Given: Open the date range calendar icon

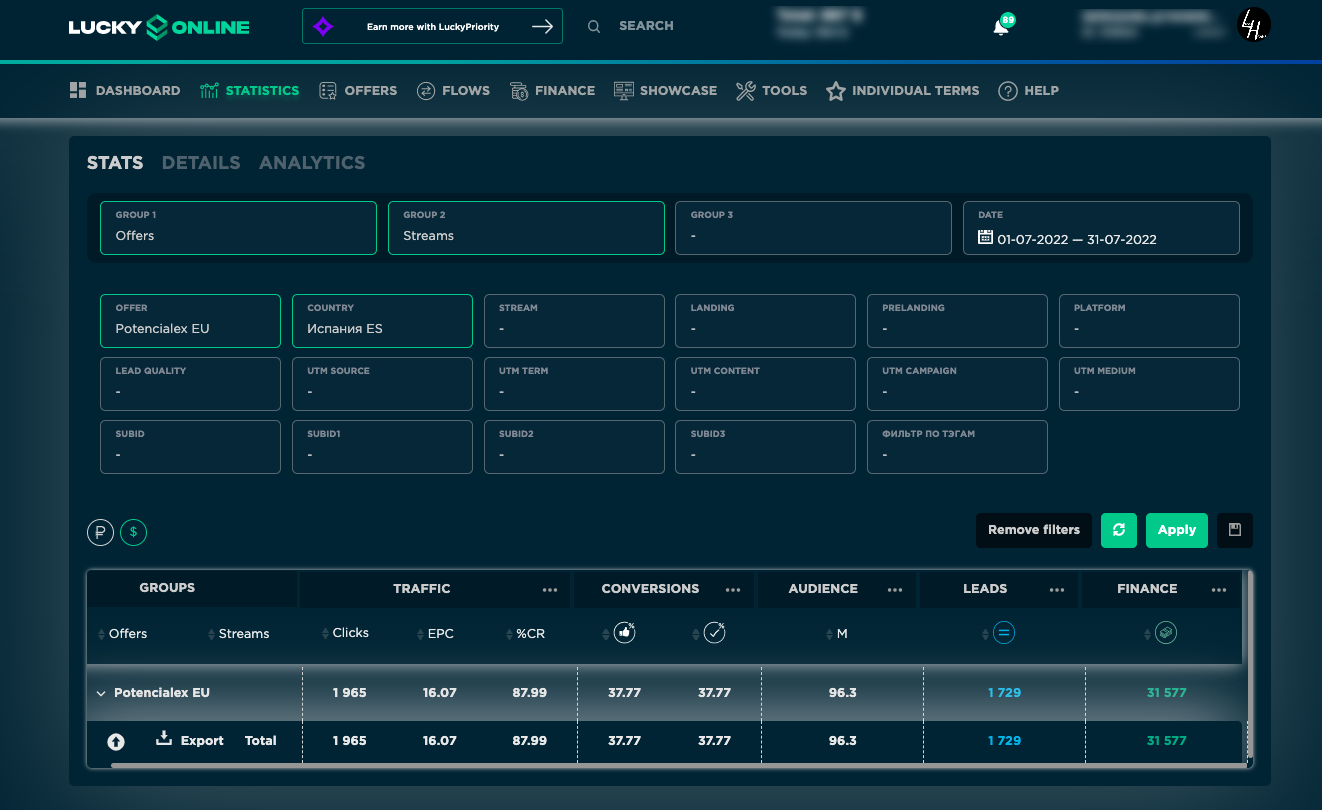Looking at the screenshot, I should [x=985, y=238].
